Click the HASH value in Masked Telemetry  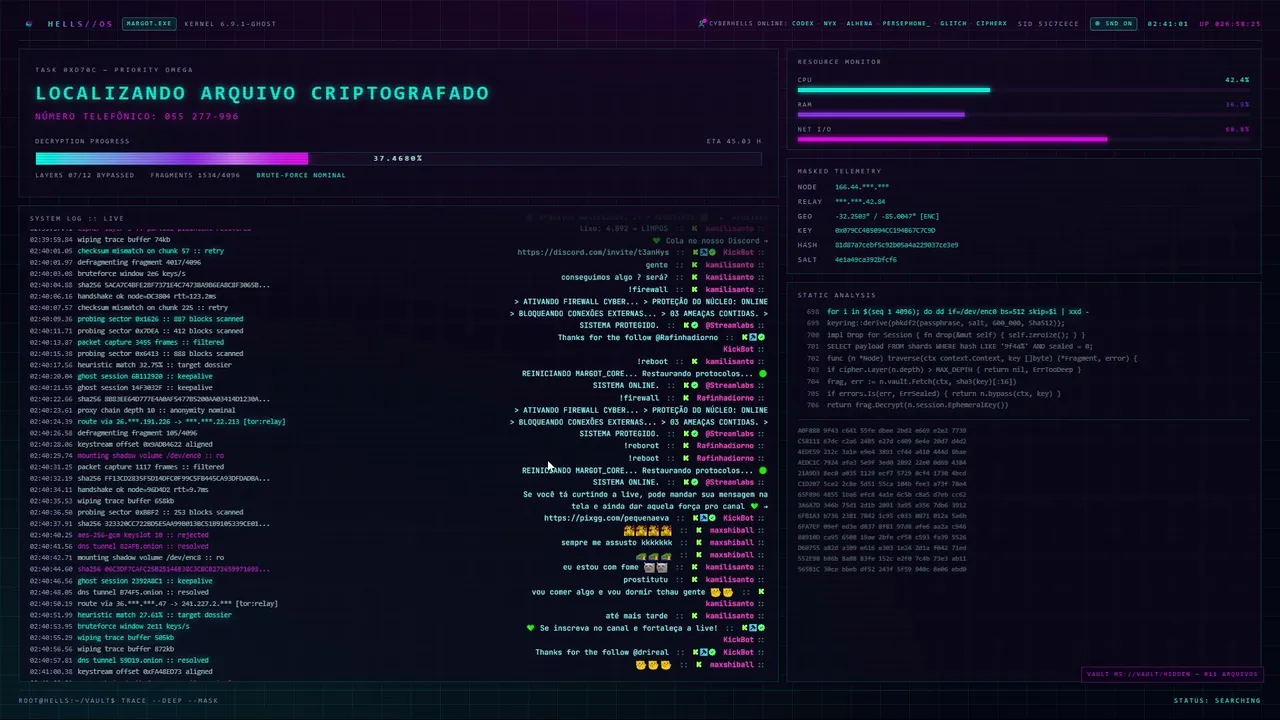[896, 245]
